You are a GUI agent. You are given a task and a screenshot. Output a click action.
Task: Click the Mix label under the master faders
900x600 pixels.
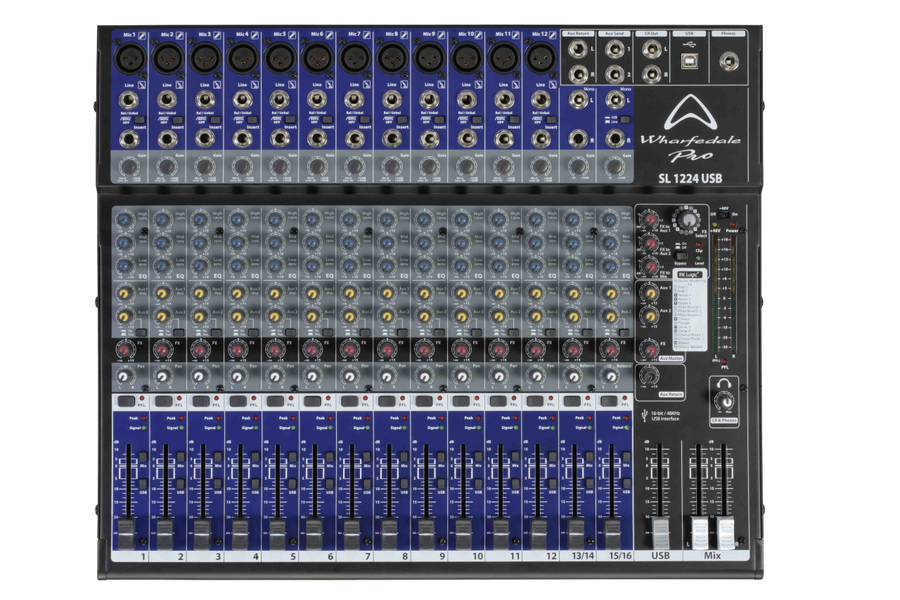[712, 555]
